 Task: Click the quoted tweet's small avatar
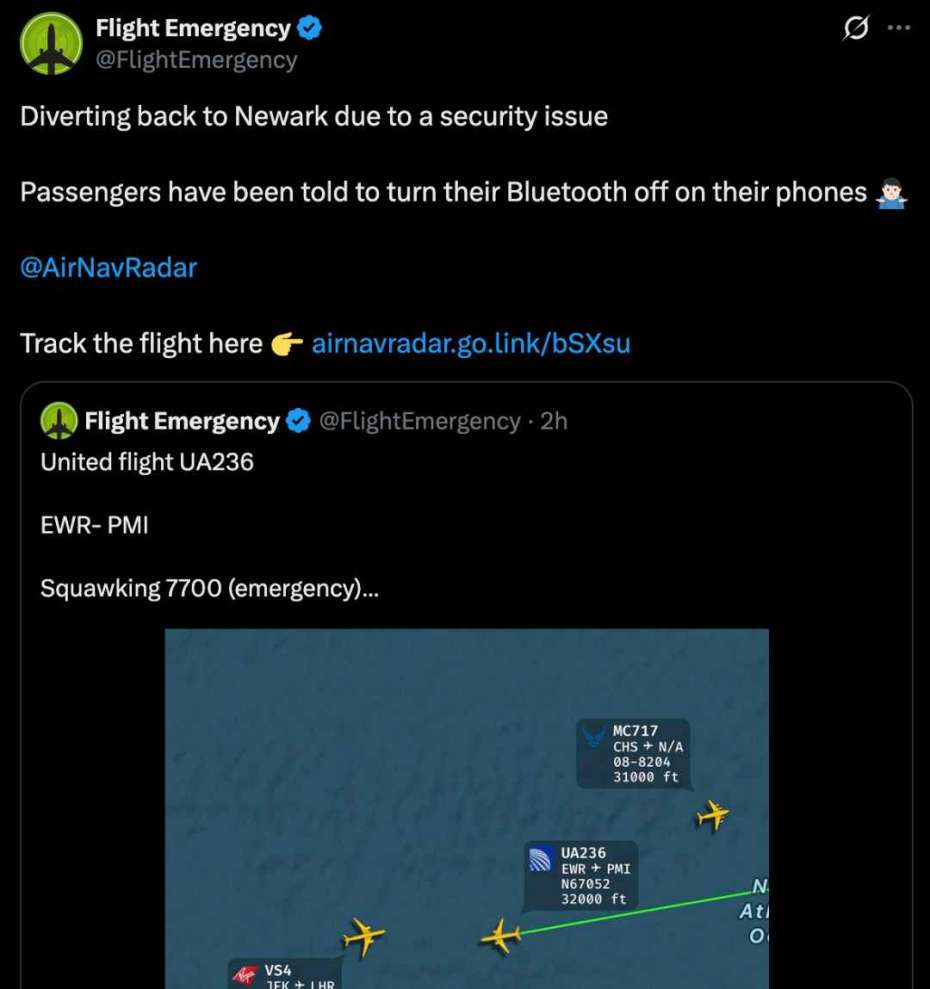pyautogui.click(x=59, y=421)
